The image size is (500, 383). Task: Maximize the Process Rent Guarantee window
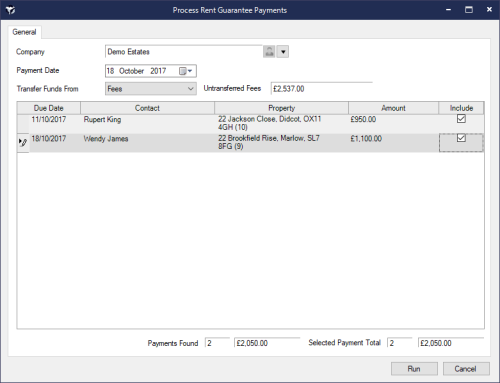(x=469, y=10)
